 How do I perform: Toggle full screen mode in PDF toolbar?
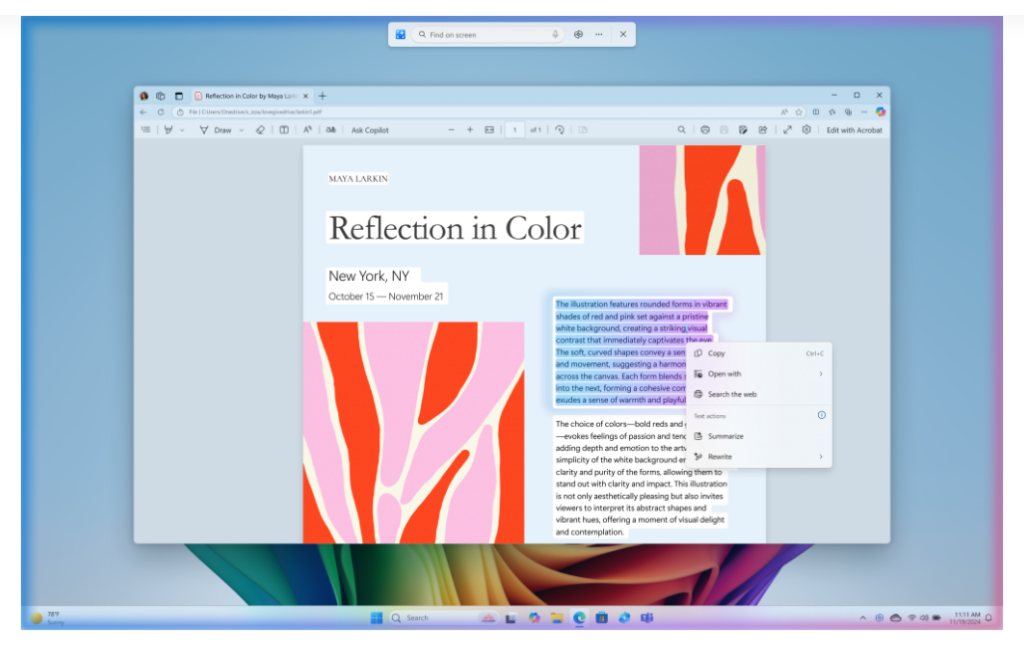(787, 130)
